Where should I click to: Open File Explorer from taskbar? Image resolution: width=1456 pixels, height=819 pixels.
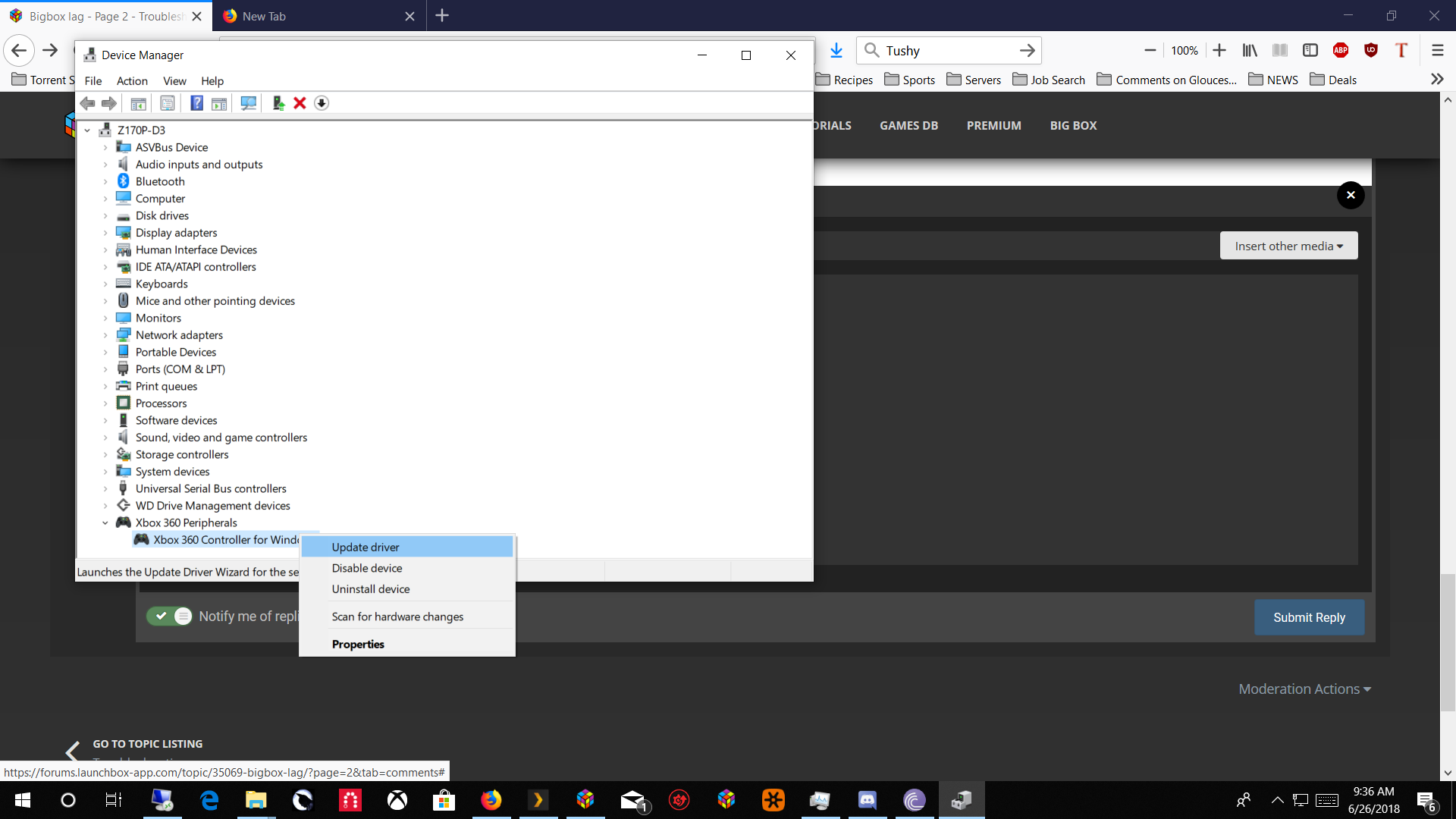256,800
